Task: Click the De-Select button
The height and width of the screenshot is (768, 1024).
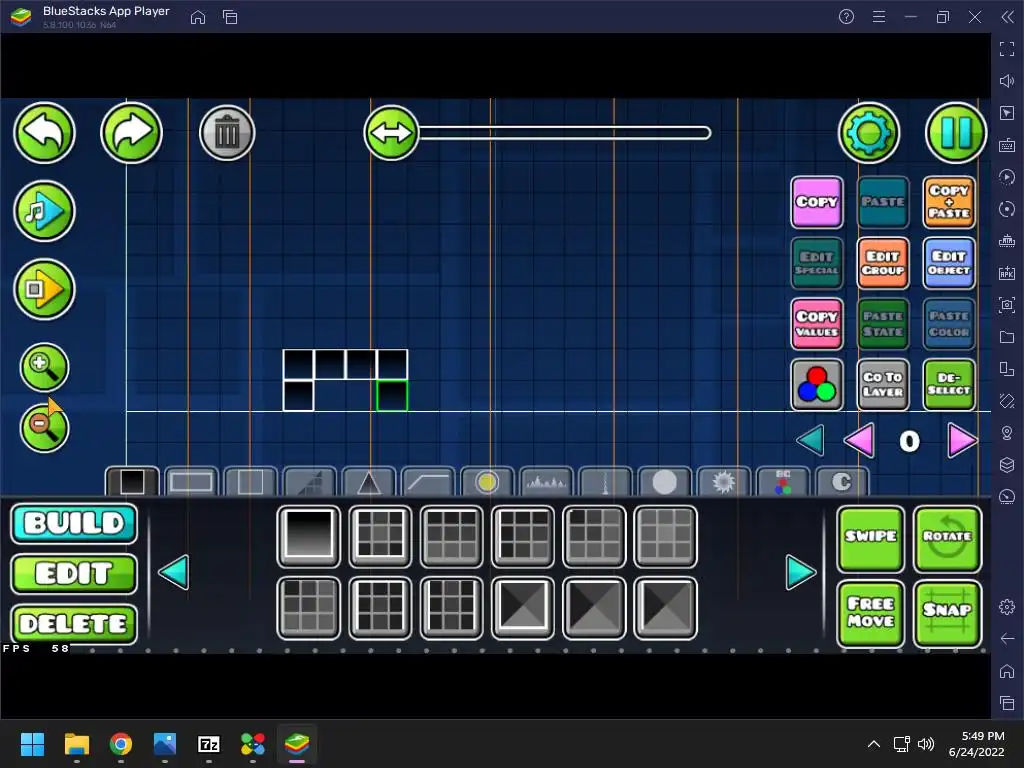Action: [x=949, y=385]
